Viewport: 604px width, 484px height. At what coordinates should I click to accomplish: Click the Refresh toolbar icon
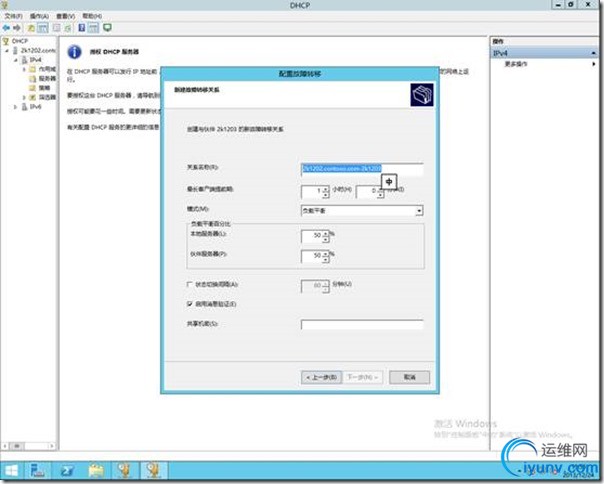(x=68, y=28)
